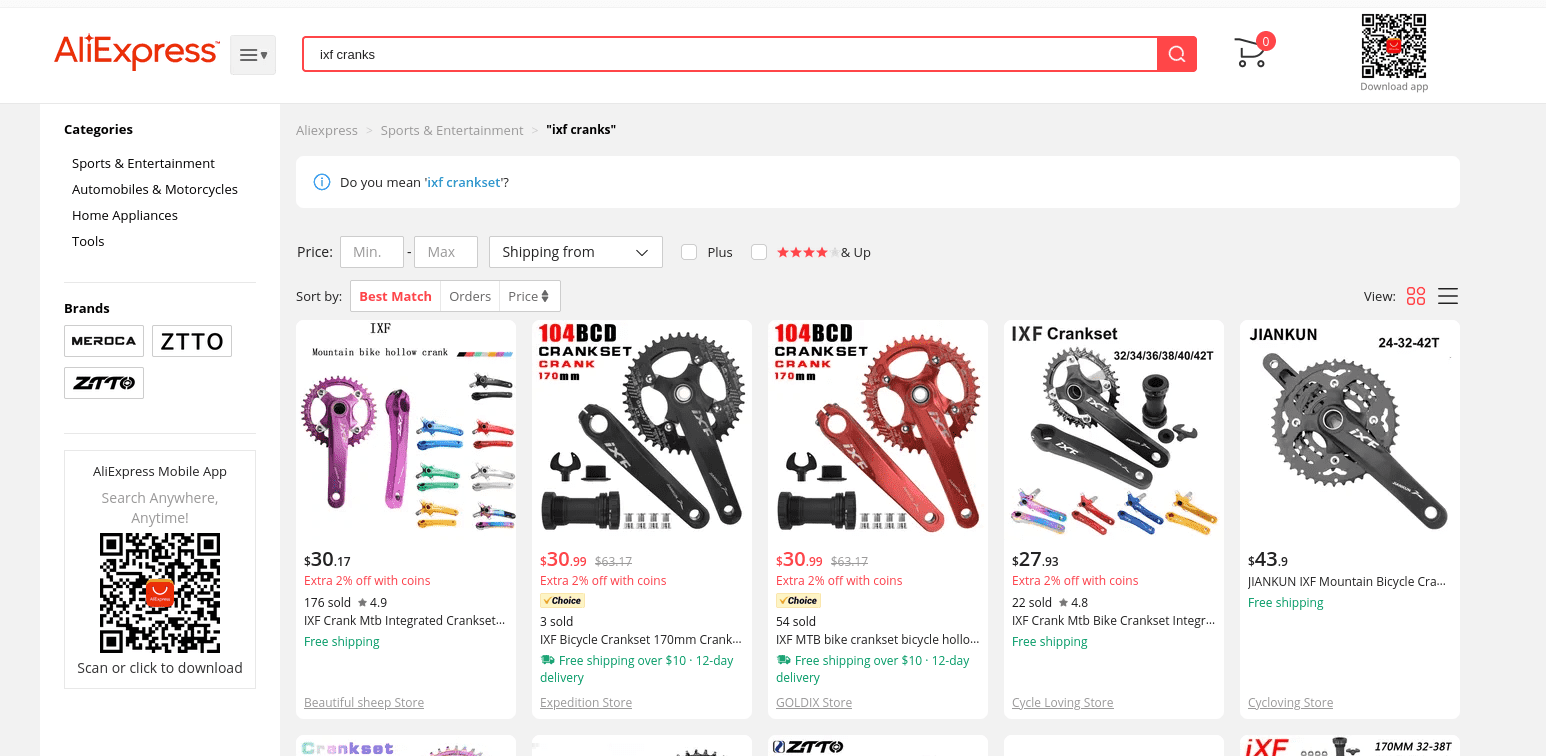
Task: Go to Sports & Entertainment breadcrumb
Action: [x=452, y=130]
